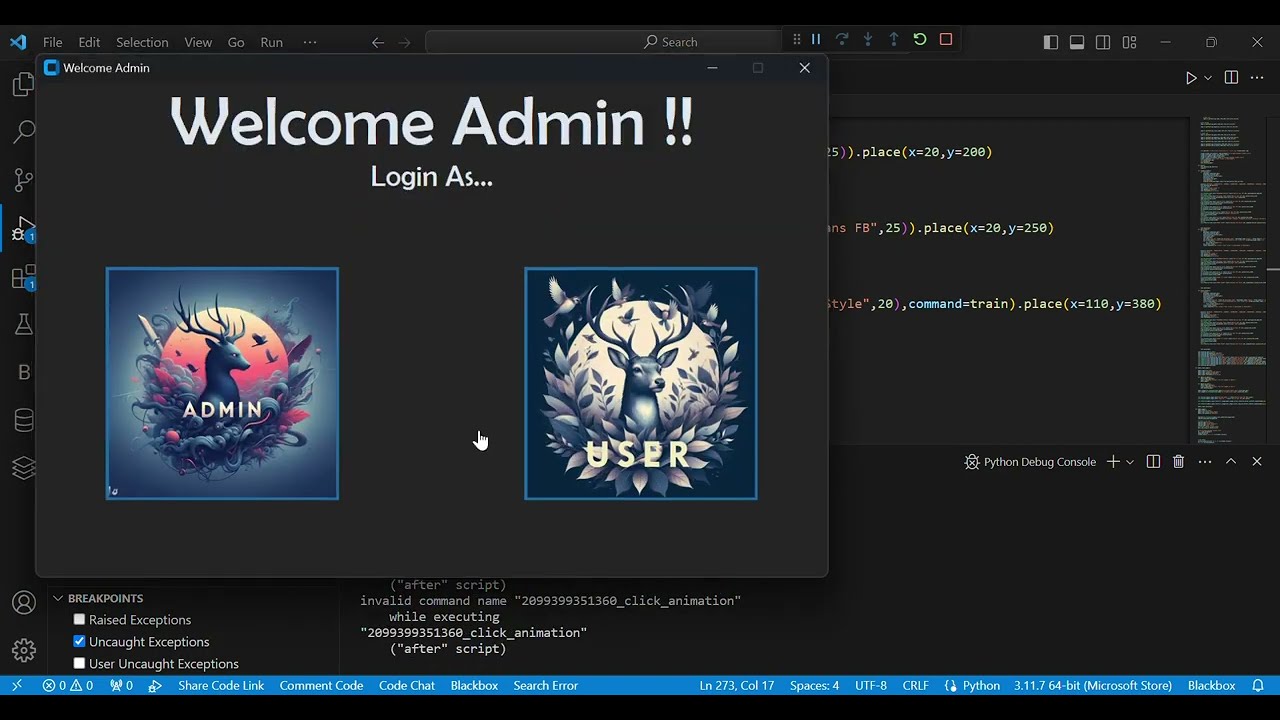Open the Testing flask view
This screenshot has height=720, width=1280.
pyautogui.click(x=23, y=324)
